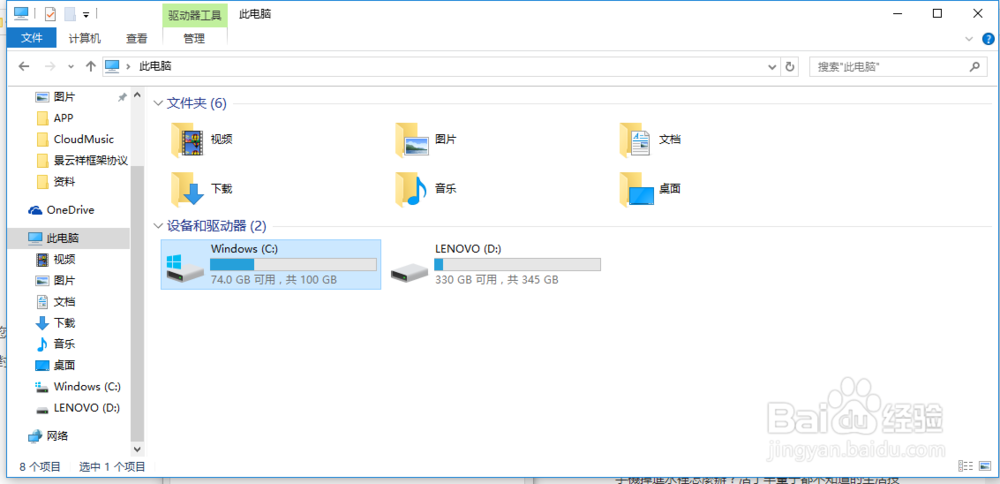This screenshot has width=1000, height=484.
Task: Open 下载 in navigation pane
Action: click(55, 323)
